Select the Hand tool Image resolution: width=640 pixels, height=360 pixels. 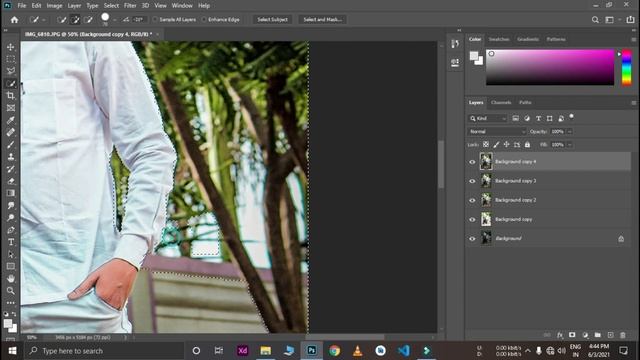coord(11,278)
